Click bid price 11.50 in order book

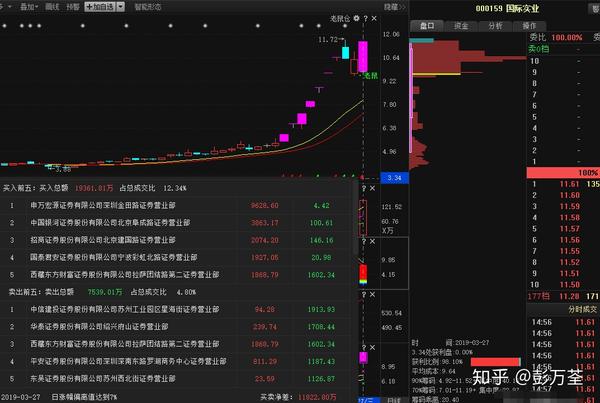click(x=569, y=285)
